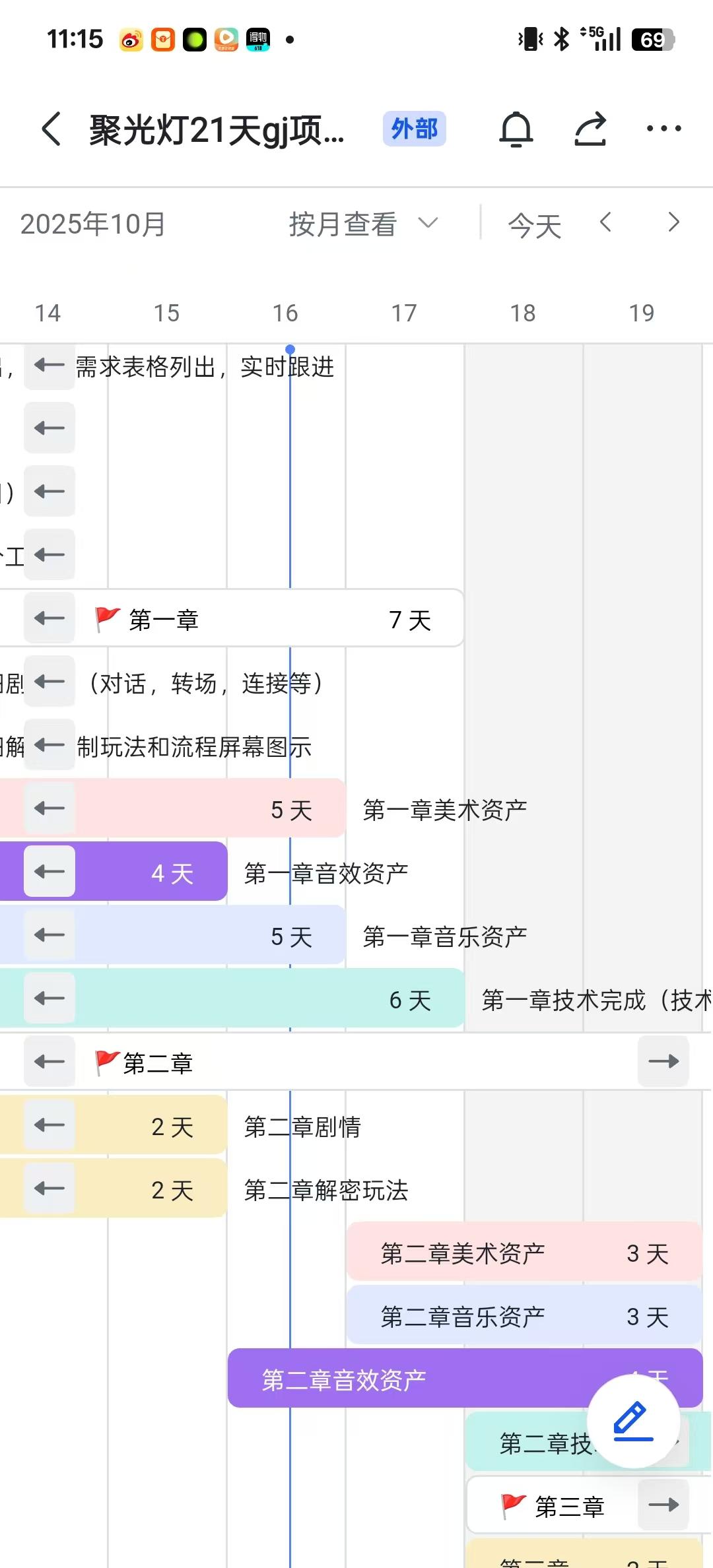Tap the date 18 column header
This screenshot has width=713, height=1568.
click(522, 313)
